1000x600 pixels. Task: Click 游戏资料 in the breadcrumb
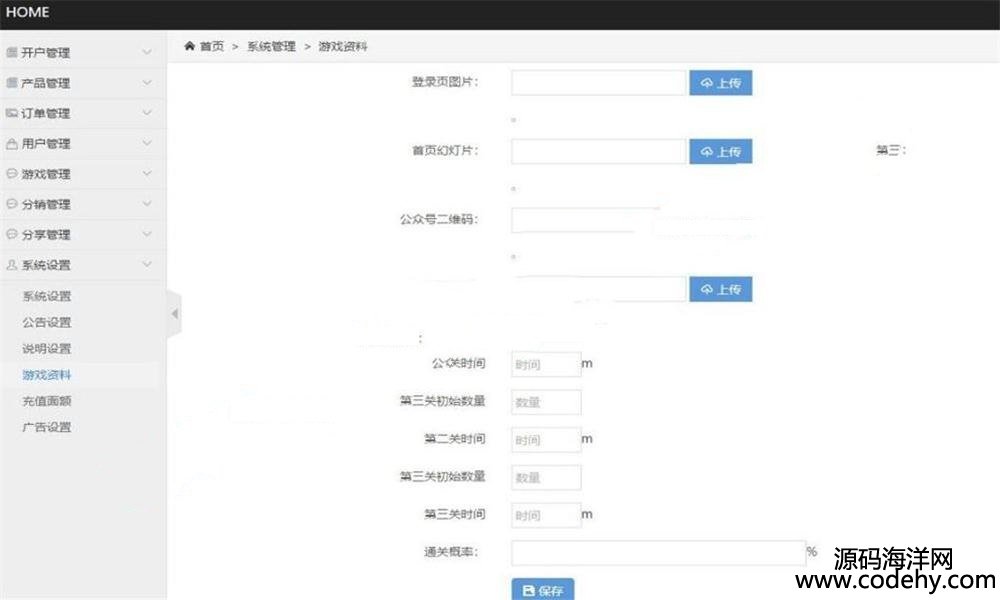[342, 46]
